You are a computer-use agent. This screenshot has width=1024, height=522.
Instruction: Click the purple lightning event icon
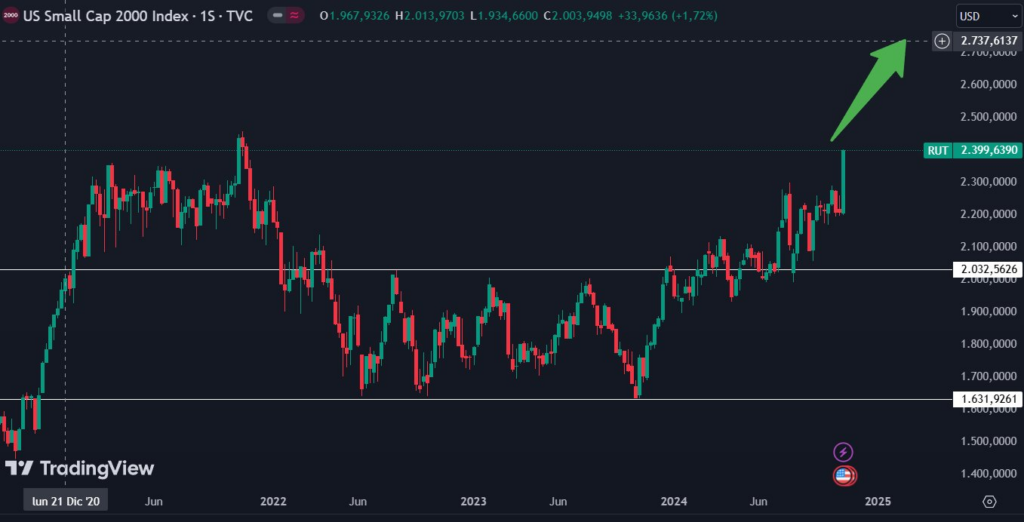[x=844, y=451]
